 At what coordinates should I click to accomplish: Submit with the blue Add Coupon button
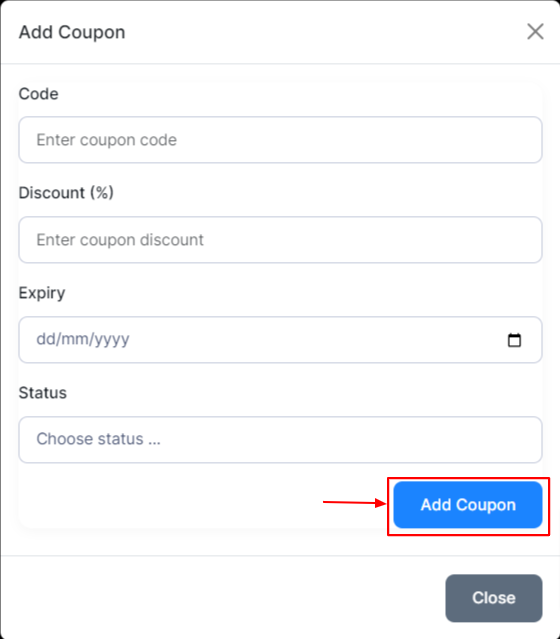coord(468,505)
